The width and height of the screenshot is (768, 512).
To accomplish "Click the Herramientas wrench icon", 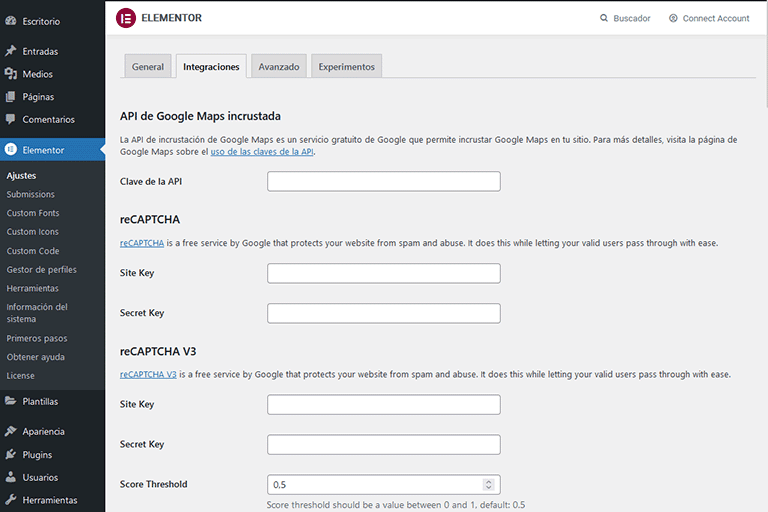I will click(11, 500).
